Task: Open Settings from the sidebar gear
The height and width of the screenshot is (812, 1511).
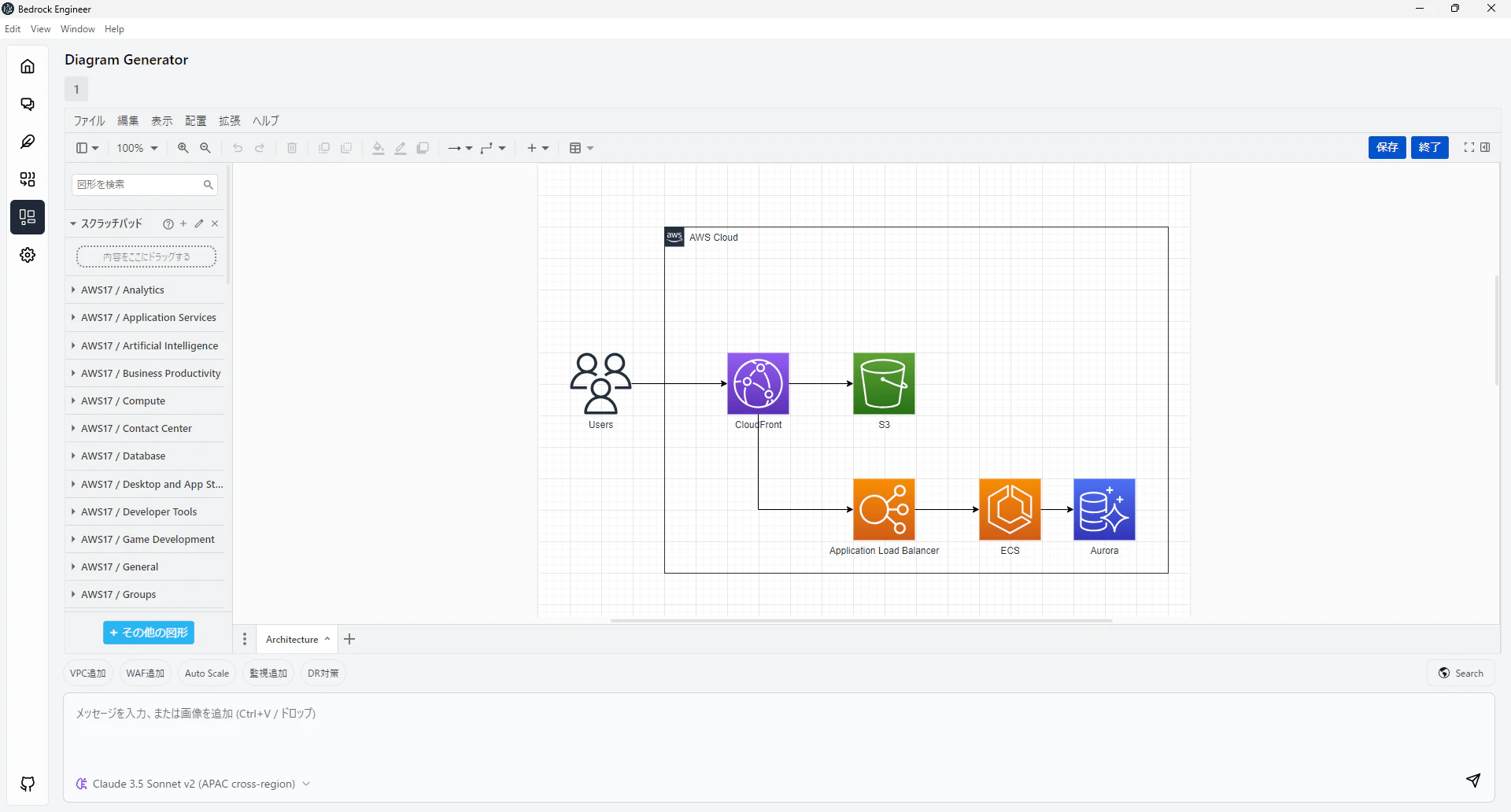Action: tap(28, 255)
